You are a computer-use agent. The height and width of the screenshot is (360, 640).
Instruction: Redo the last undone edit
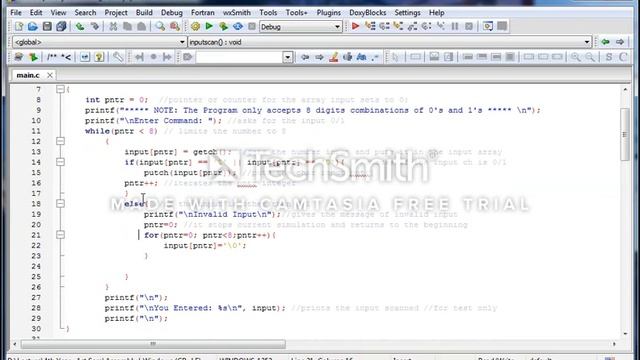[94, 27]
